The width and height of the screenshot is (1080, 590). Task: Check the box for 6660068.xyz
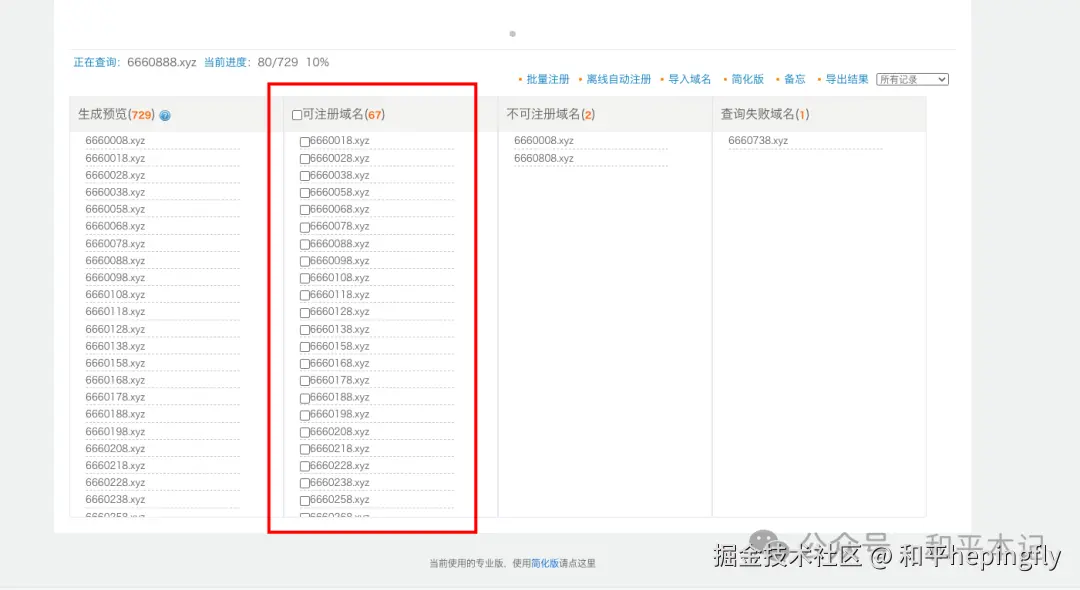click(x=304, y=210)
